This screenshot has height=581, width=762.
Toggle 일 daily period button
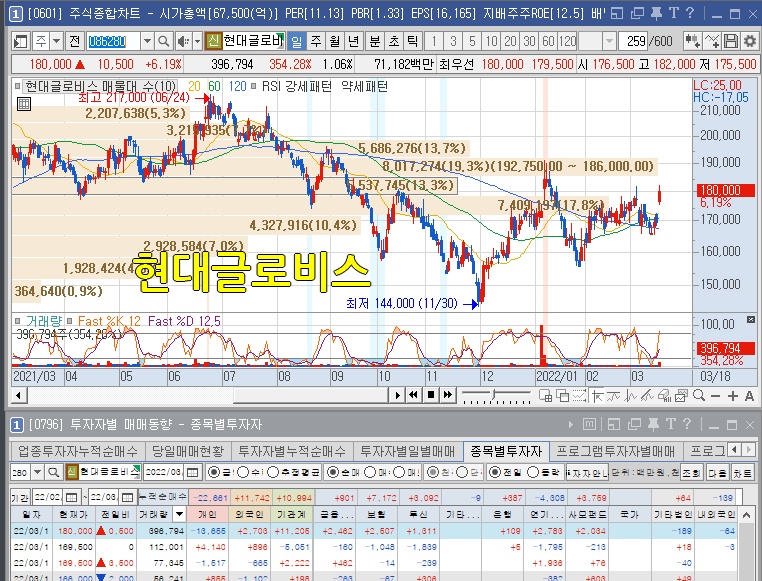296,41
